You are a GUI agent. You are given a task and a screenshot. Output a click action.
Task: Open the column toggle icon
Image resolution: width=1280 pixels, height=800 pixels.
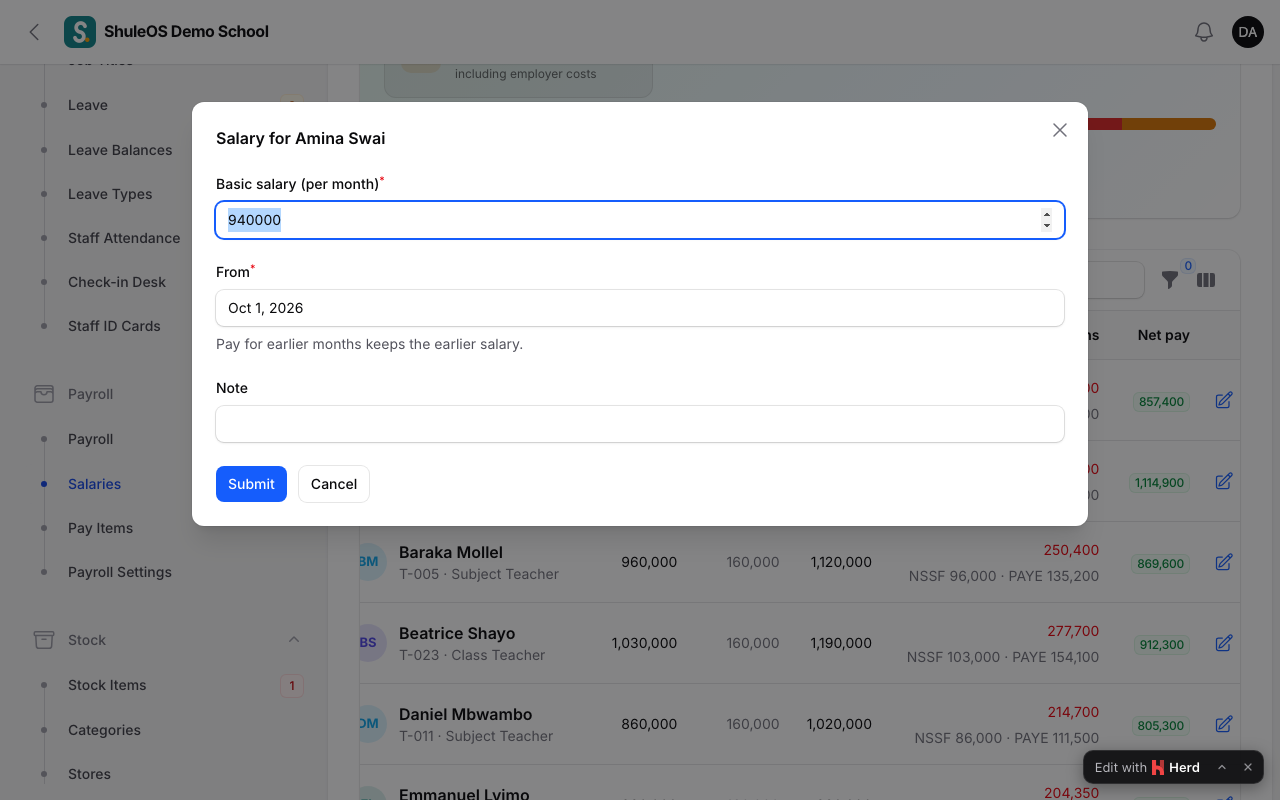(1206, 280)
